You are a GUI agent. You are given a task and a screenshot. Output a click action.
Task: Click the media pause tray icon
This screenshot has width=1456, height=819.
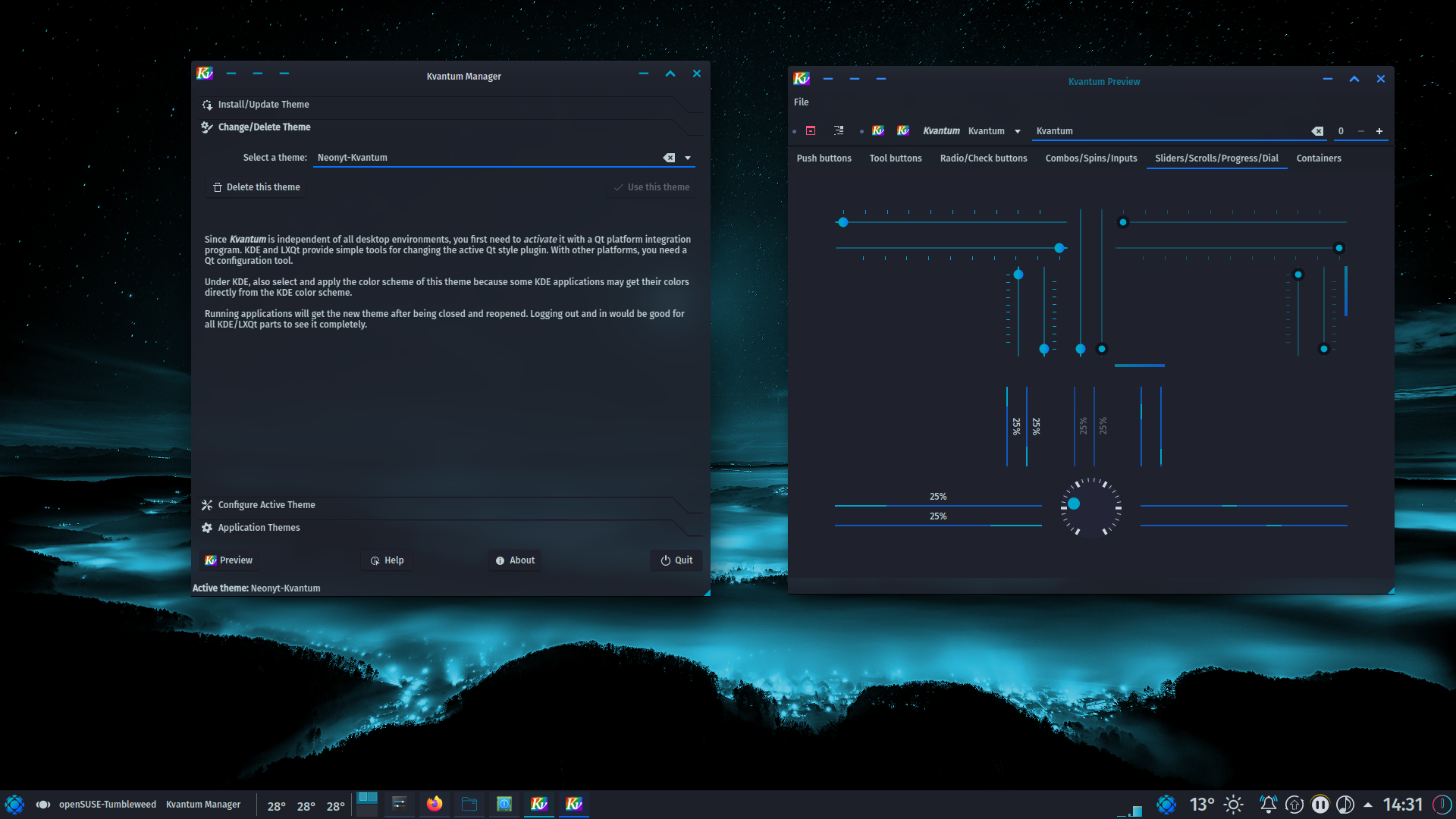1320,805
